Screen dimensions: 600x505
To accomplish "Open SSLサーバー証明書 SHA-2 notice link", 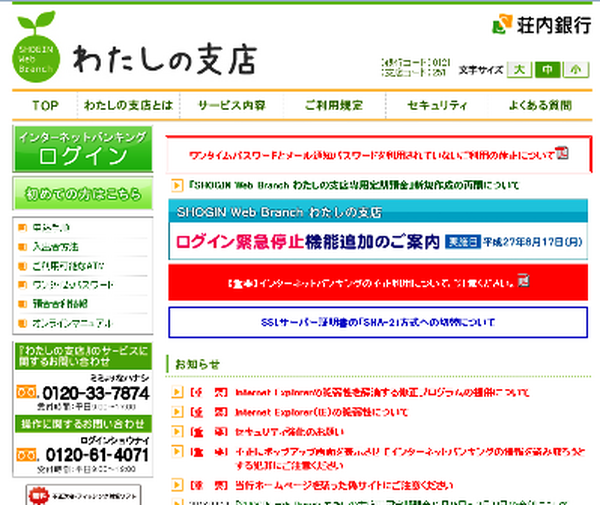I will [x=378, y=322].
